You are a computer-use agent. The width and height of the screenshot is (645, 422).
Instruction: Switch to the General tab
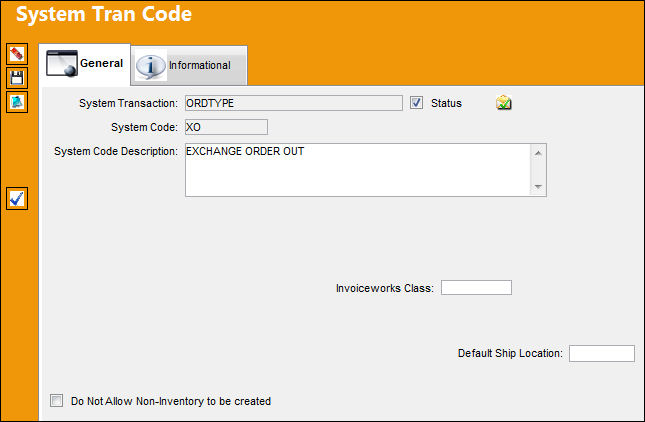click(x=85, y=65)
